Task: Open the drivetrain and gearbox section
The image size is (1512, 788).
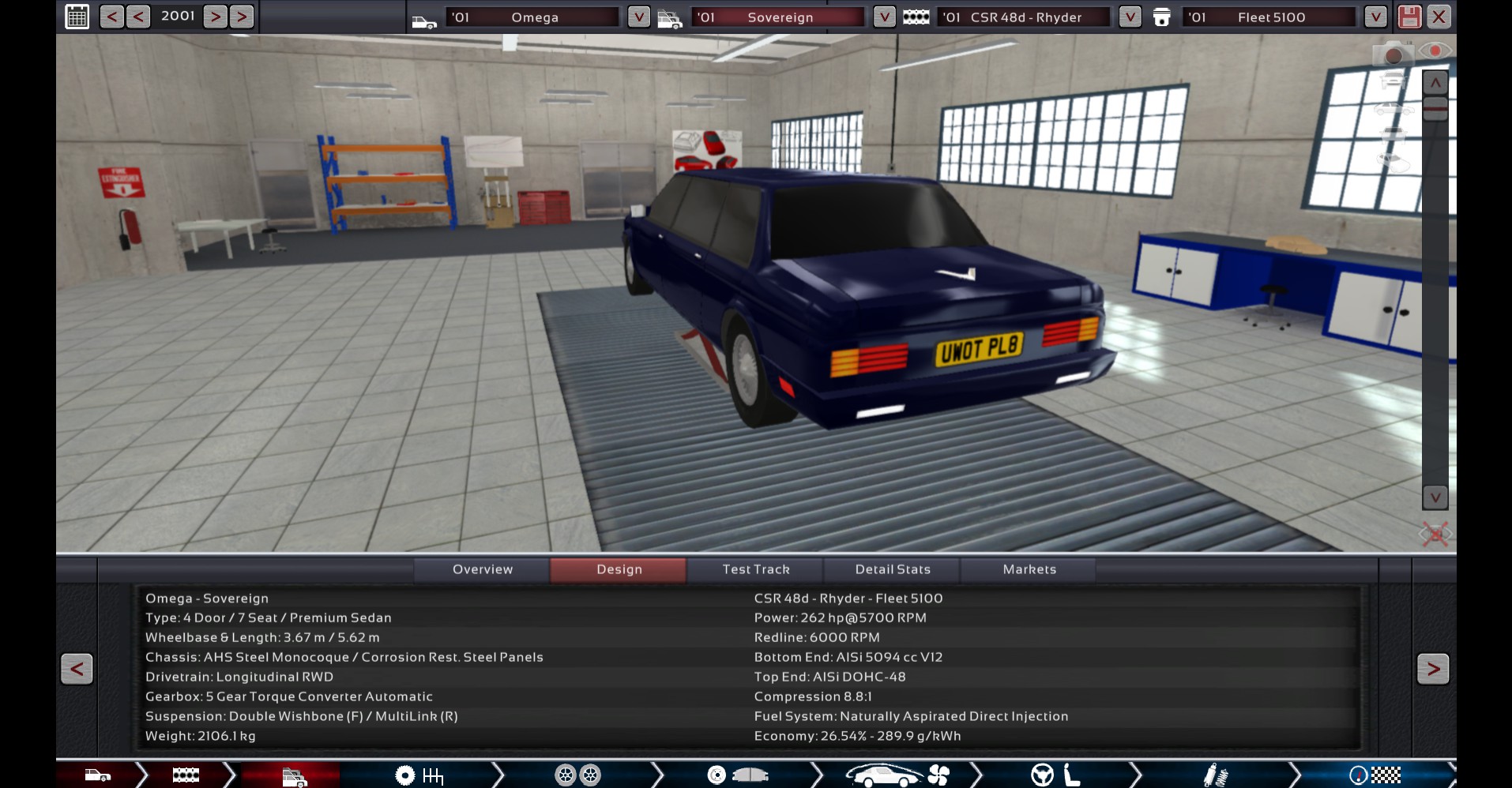Action: click(419, 775)
